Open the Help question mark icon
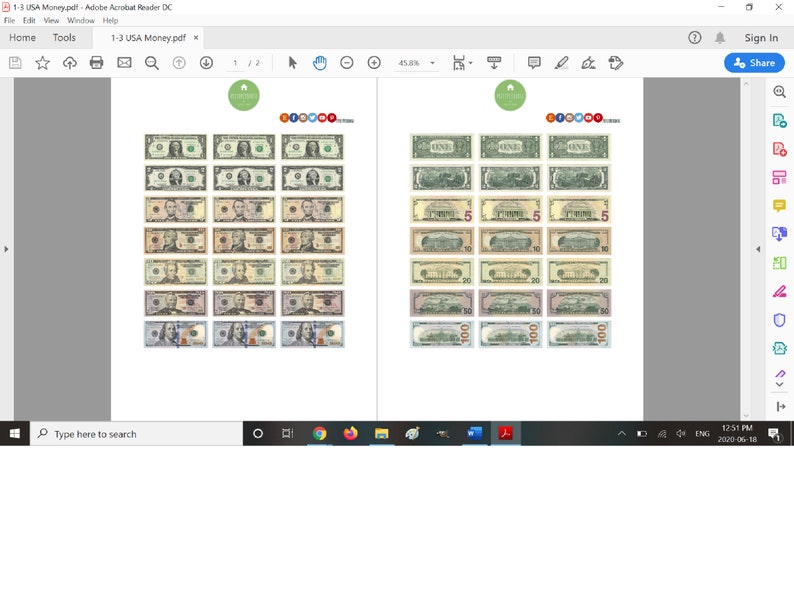The height and width of the screenshot is (613, 794). 695,37
